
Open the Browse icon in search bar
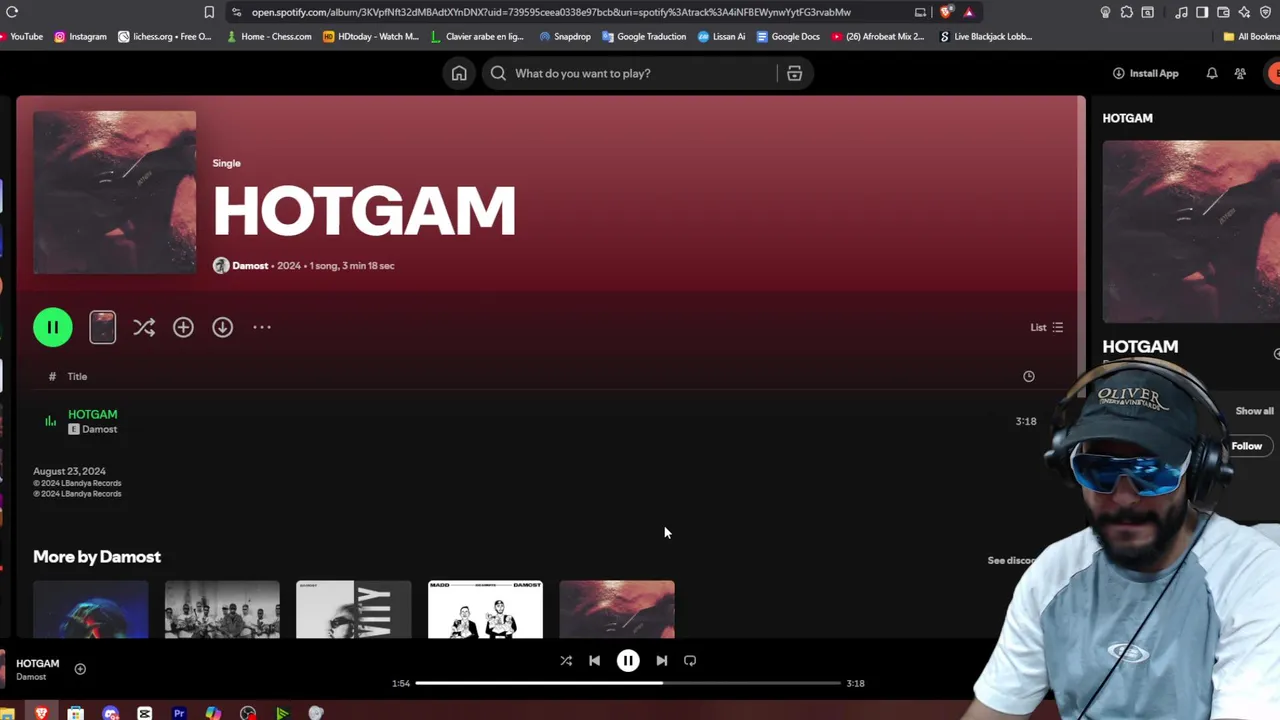coord(794,73)
